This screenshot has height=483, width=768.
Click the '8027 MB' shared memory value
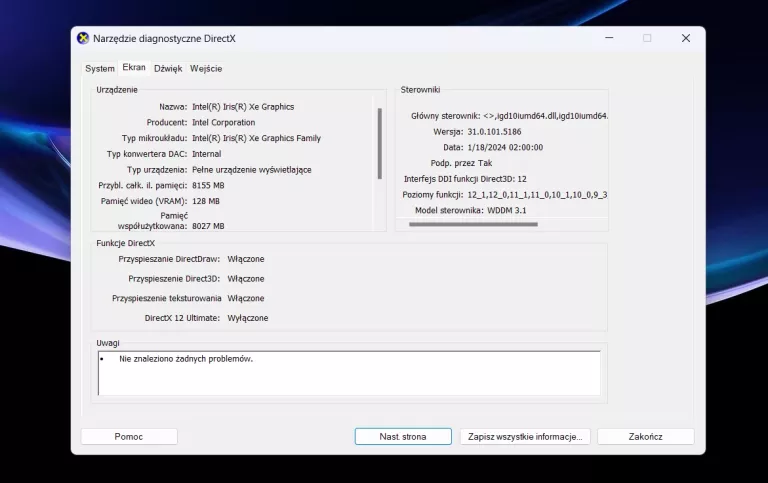(208, 226)
